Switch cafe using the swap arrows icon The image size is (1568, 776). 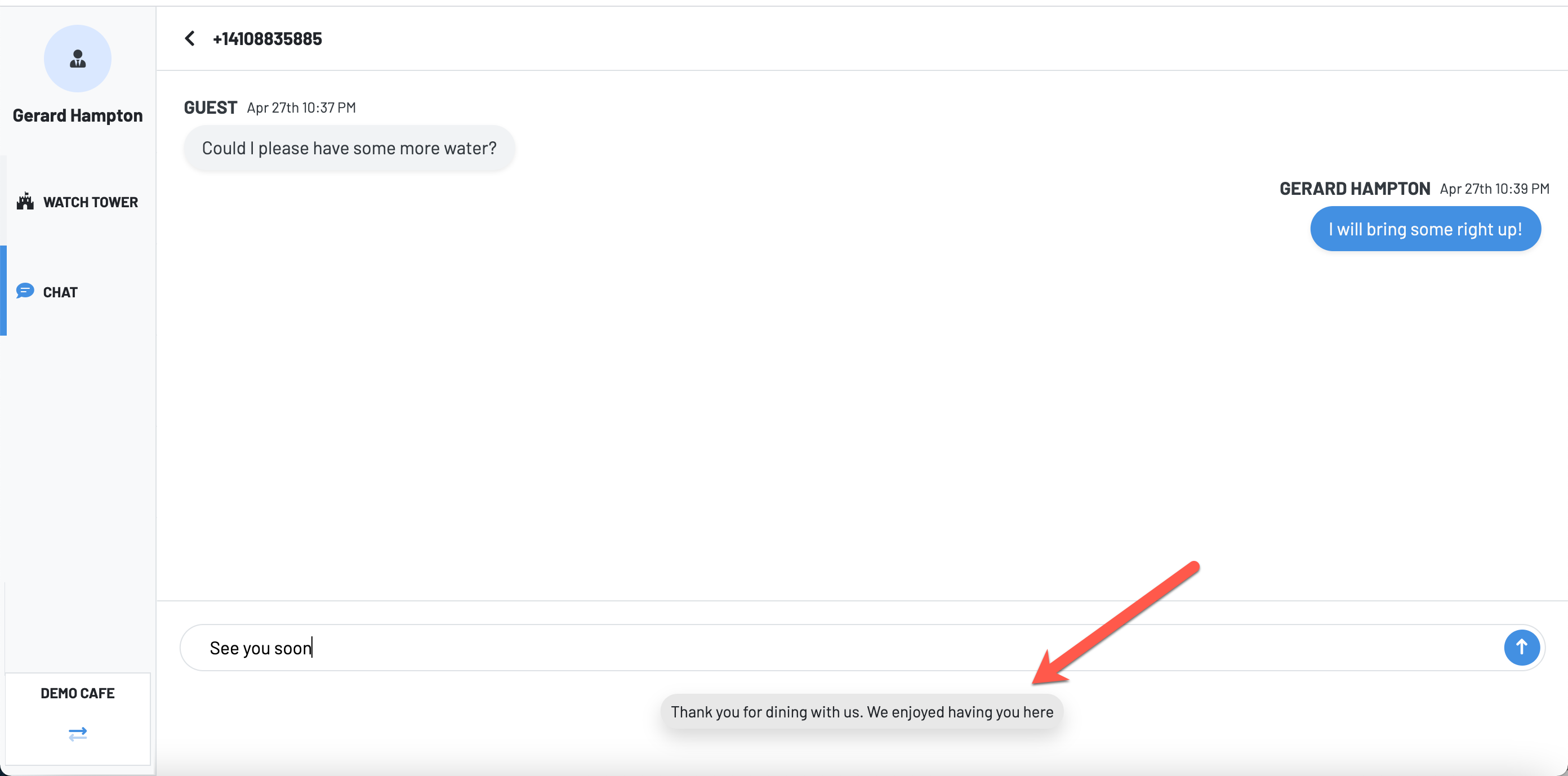78,733
